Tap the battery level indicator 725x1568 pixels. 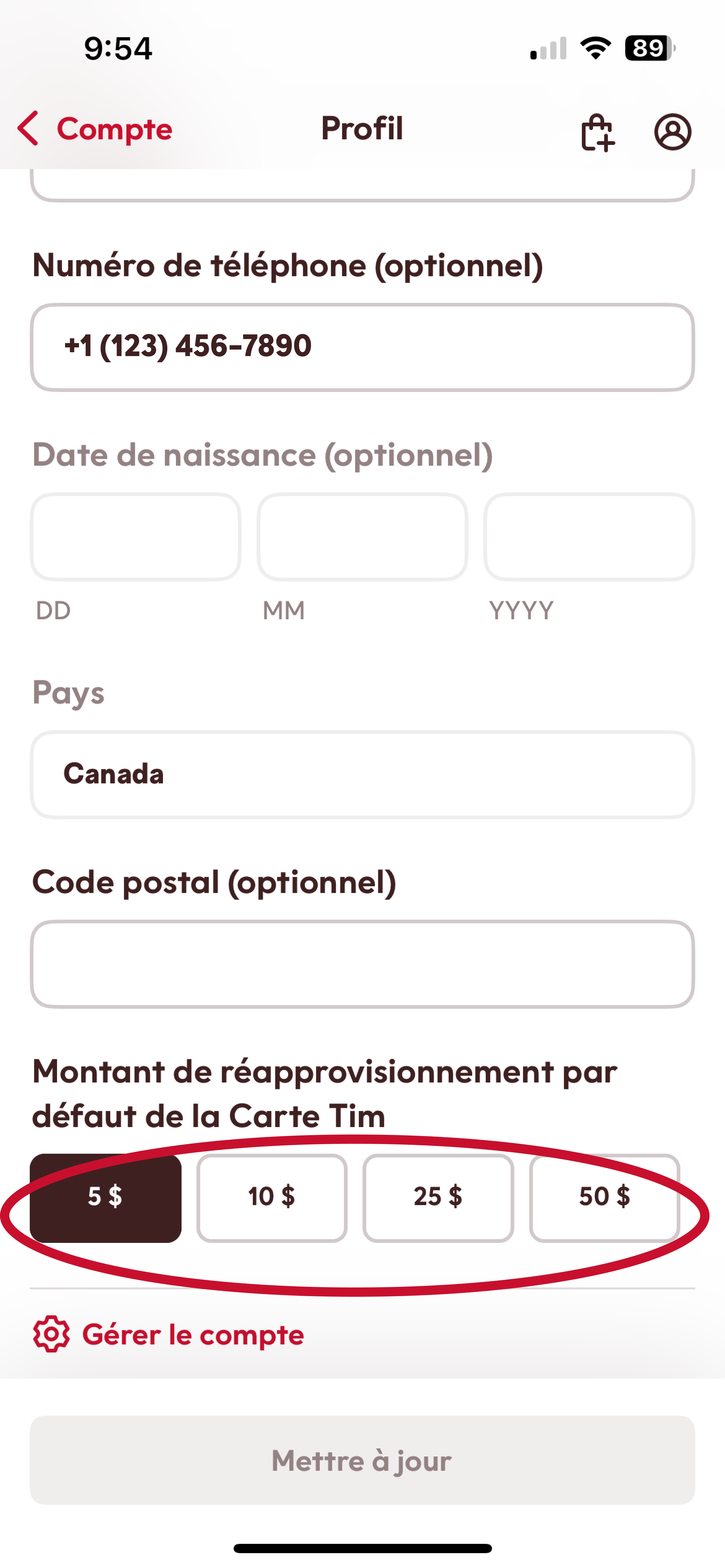coord(649,48)
